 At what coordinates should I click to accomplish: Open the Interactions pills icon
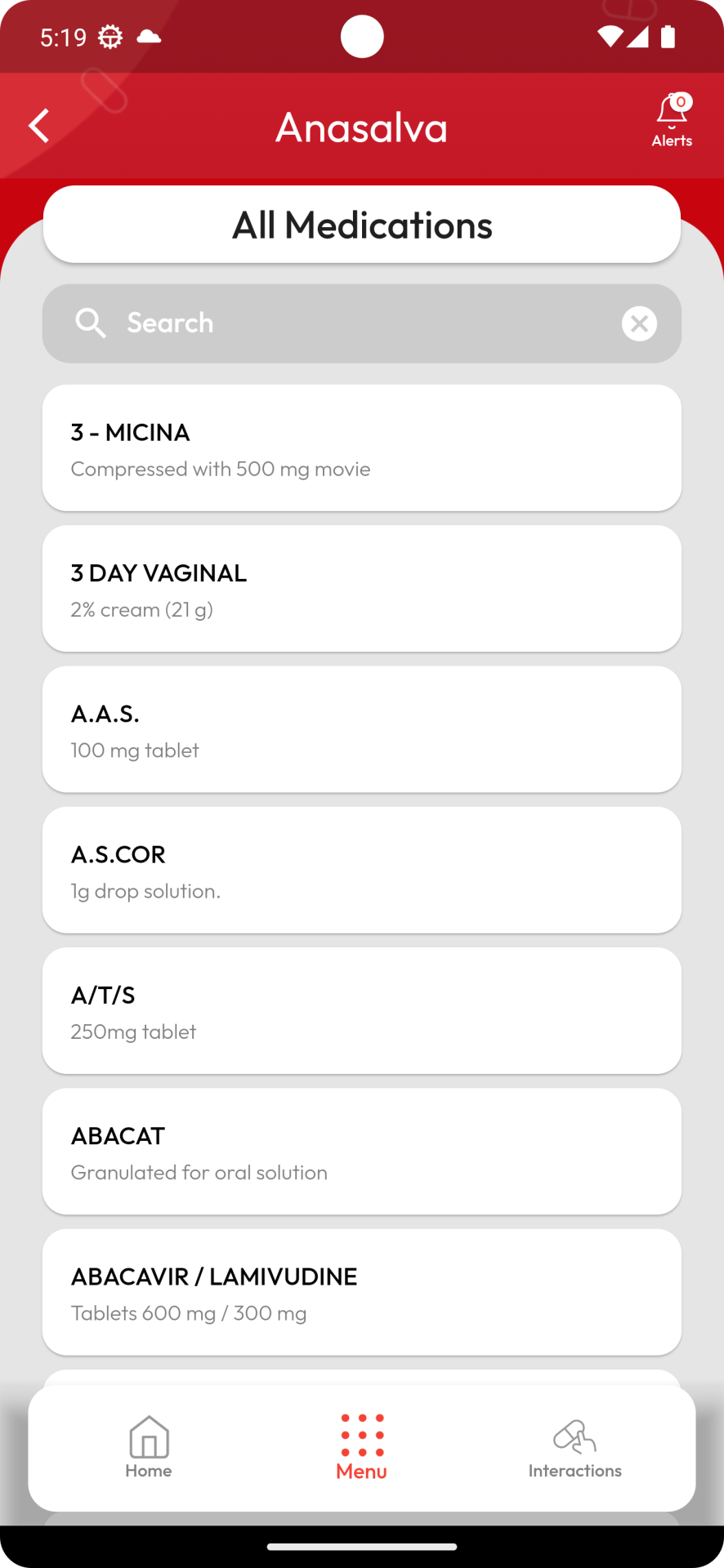(x=574, y=1437)
